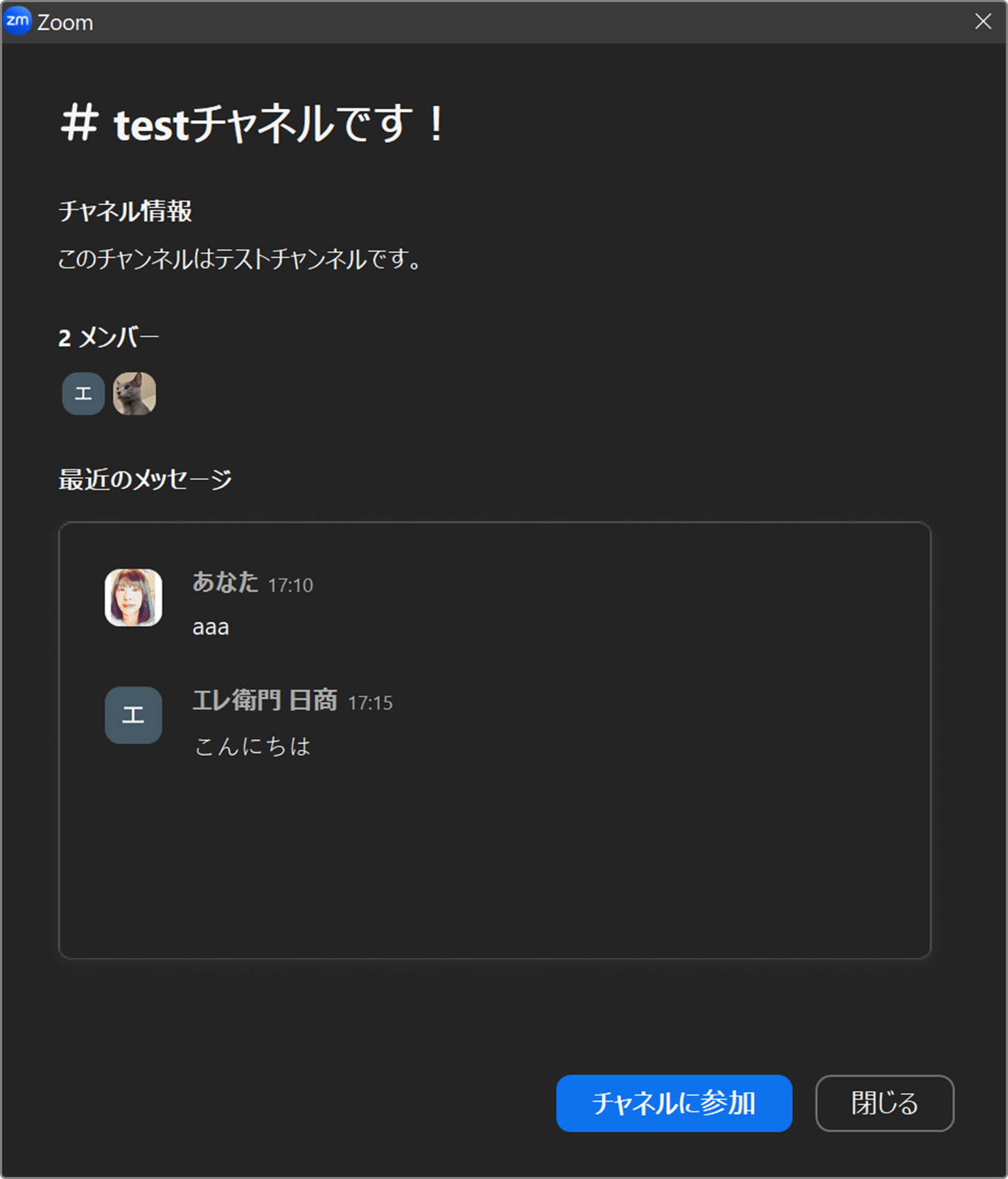Click the 2 メンバー heading
The image size is (1008, 1179).
pyautogui.click(x=109, y=338)
